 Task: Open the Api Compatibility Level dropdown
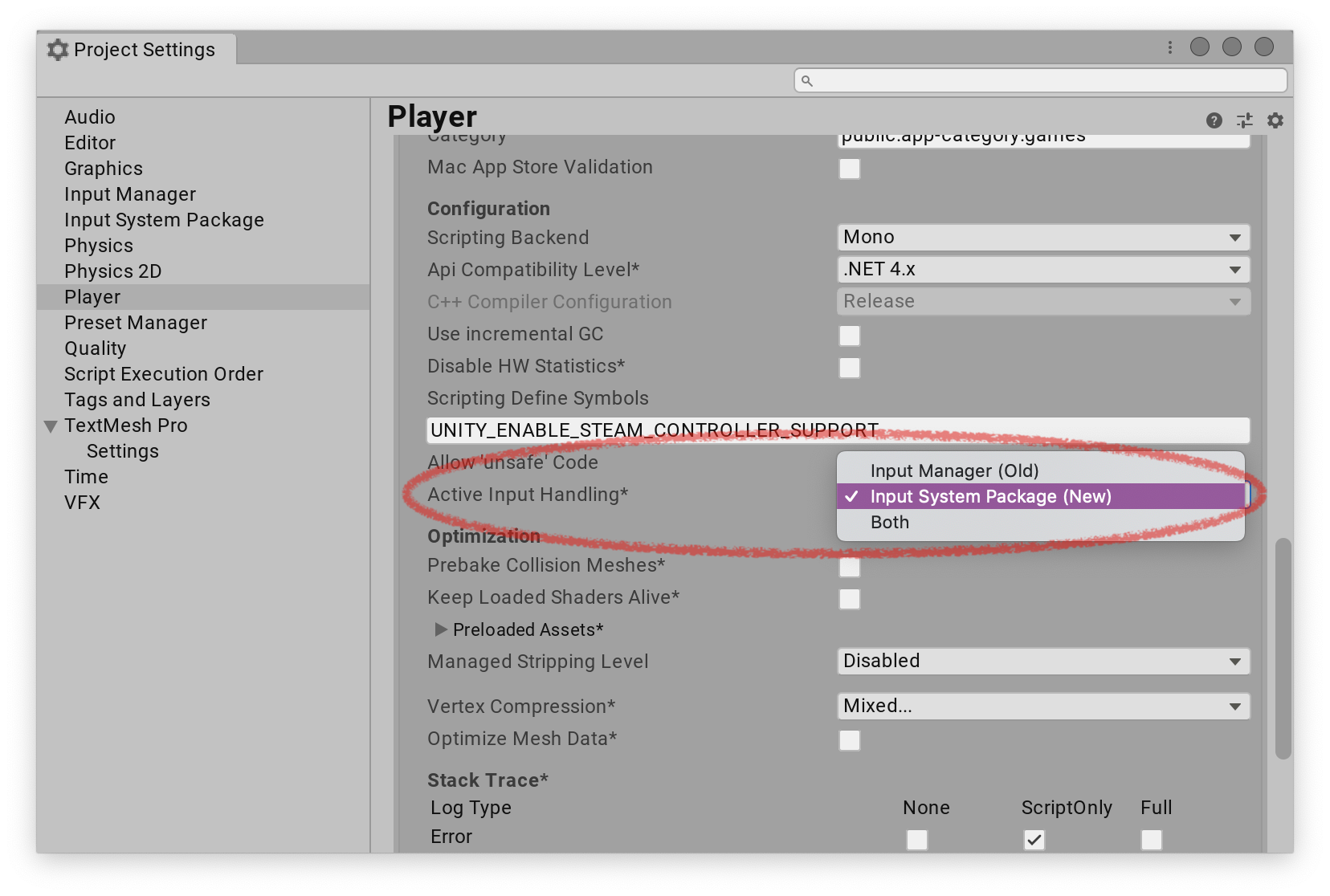point(1042,269)
